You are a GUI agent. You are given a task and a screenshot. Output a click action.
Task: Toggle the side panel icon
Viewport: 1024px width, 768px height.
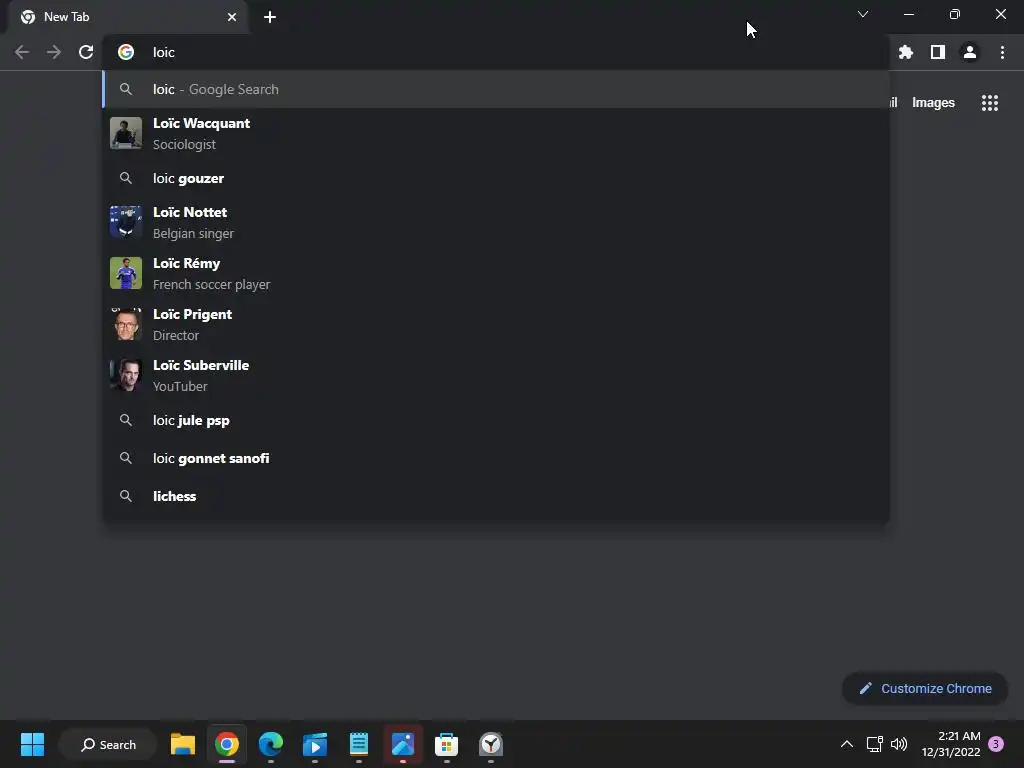pyautogui.click(x=938, y=52)
